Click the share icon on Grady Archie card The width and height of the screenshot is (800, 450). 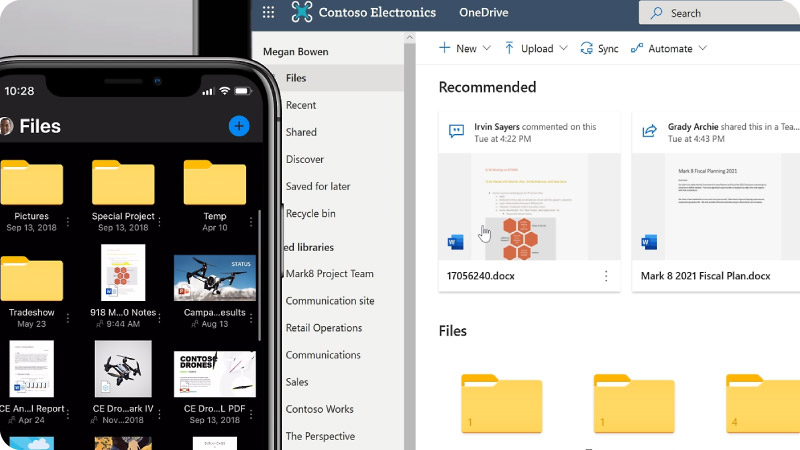click(x=649, y=131)
